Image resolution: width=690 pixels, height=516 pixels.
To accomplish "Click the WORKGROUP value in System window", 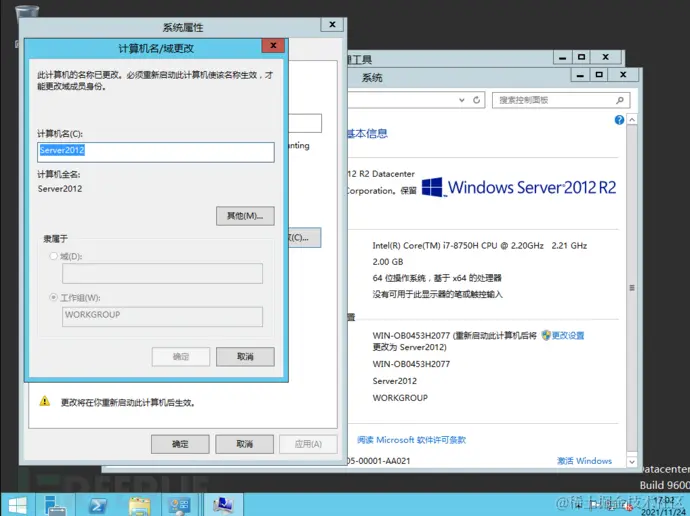I will pyautogui.click(x=400, y=398).
